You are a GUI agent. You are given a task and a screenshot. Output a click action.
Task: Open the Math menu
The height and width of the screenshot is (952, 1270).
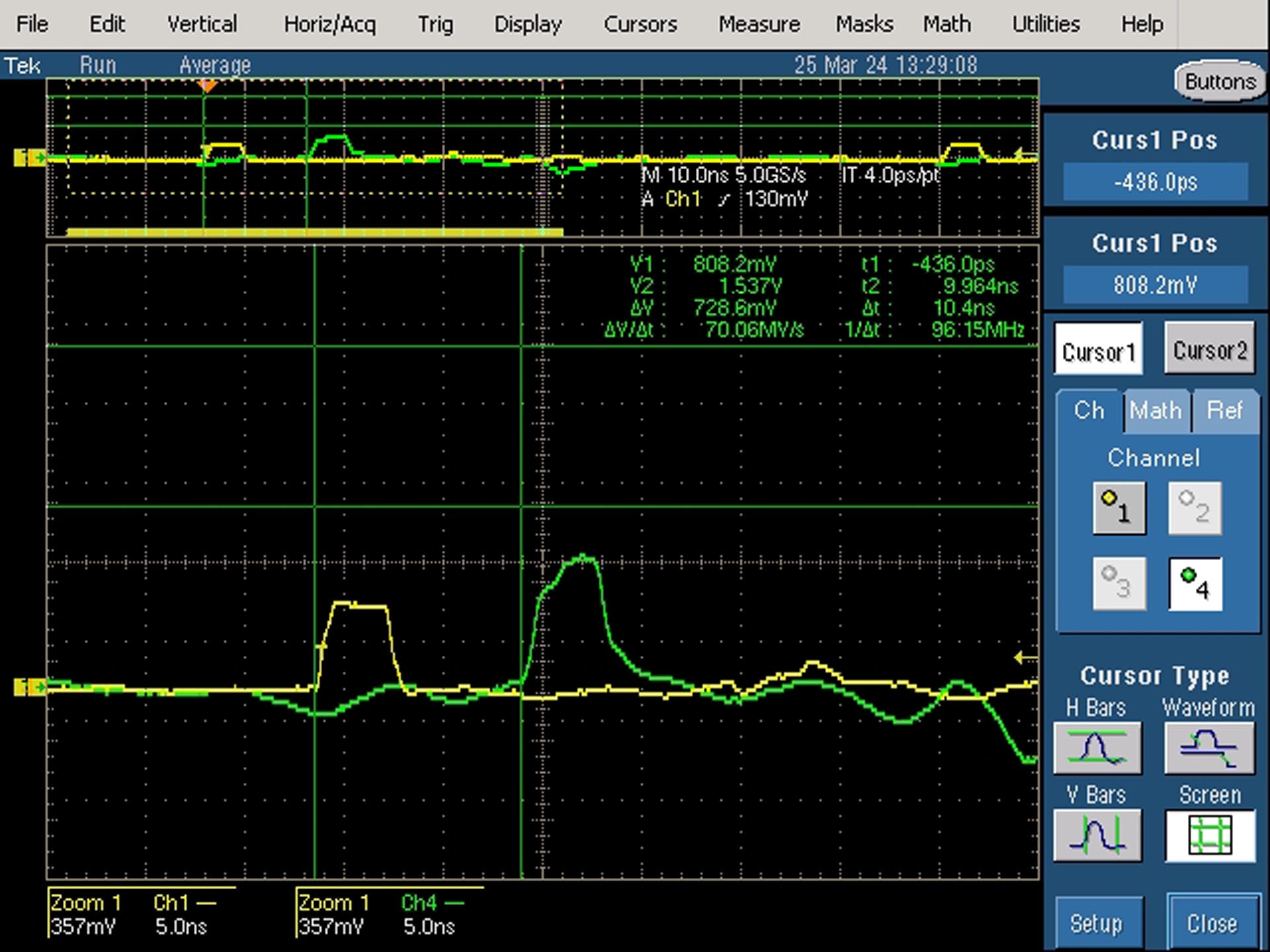pyautogui.click(x=947, y=24)
